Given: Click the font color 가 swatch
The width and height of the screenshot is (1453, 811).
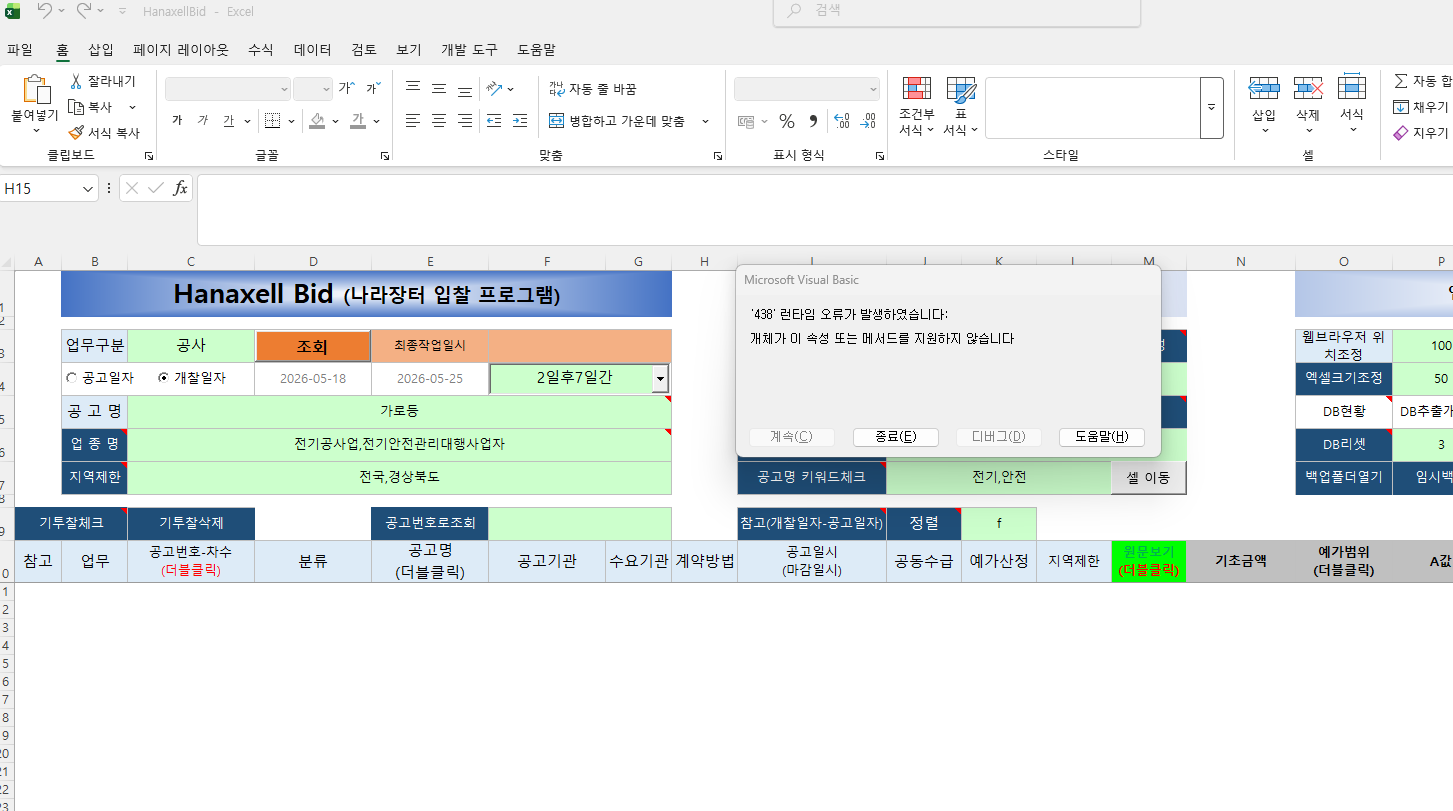Looking at the screenshot, I should pyautogui.click(x=358, y=121).
